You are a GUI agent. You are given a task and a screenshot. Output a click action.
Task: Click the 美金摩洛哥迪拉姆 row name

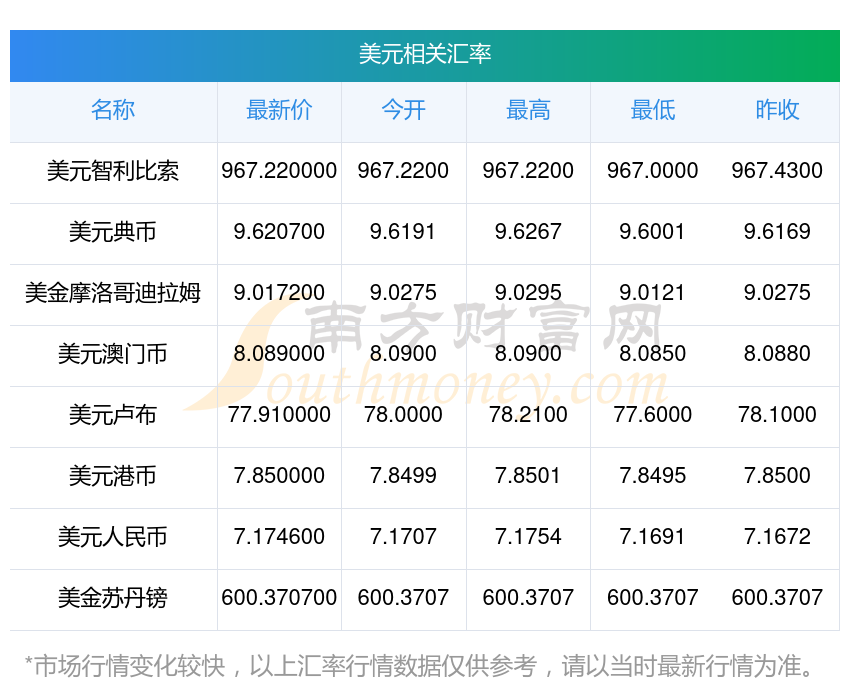113,293
